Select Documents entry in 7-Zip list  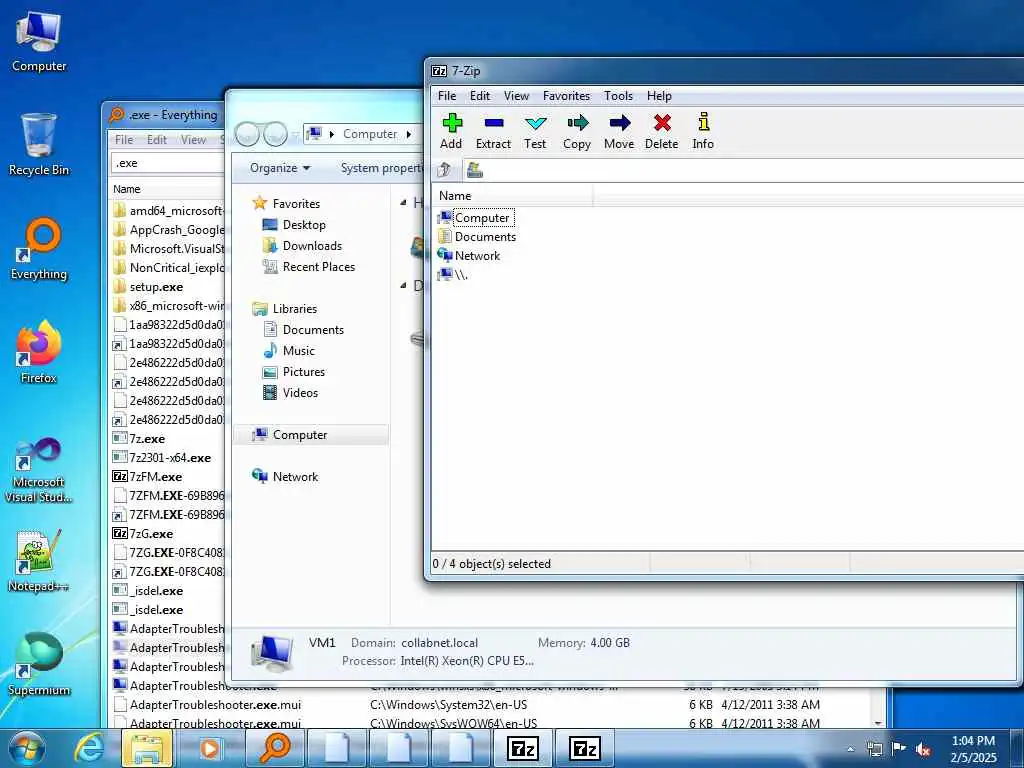click(477, 236)
